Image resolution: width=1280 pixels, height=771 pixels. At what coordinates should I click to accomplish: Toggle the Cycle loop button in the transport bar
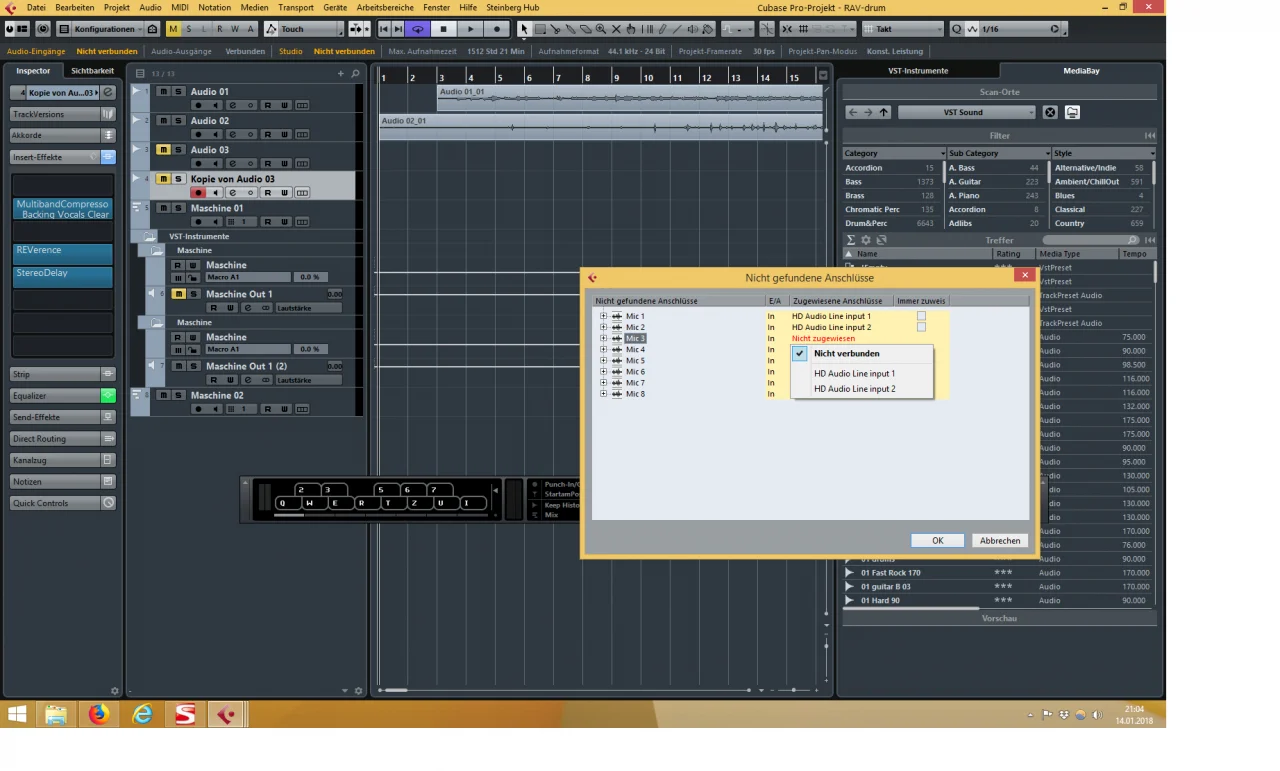click(x=418, y=29)
